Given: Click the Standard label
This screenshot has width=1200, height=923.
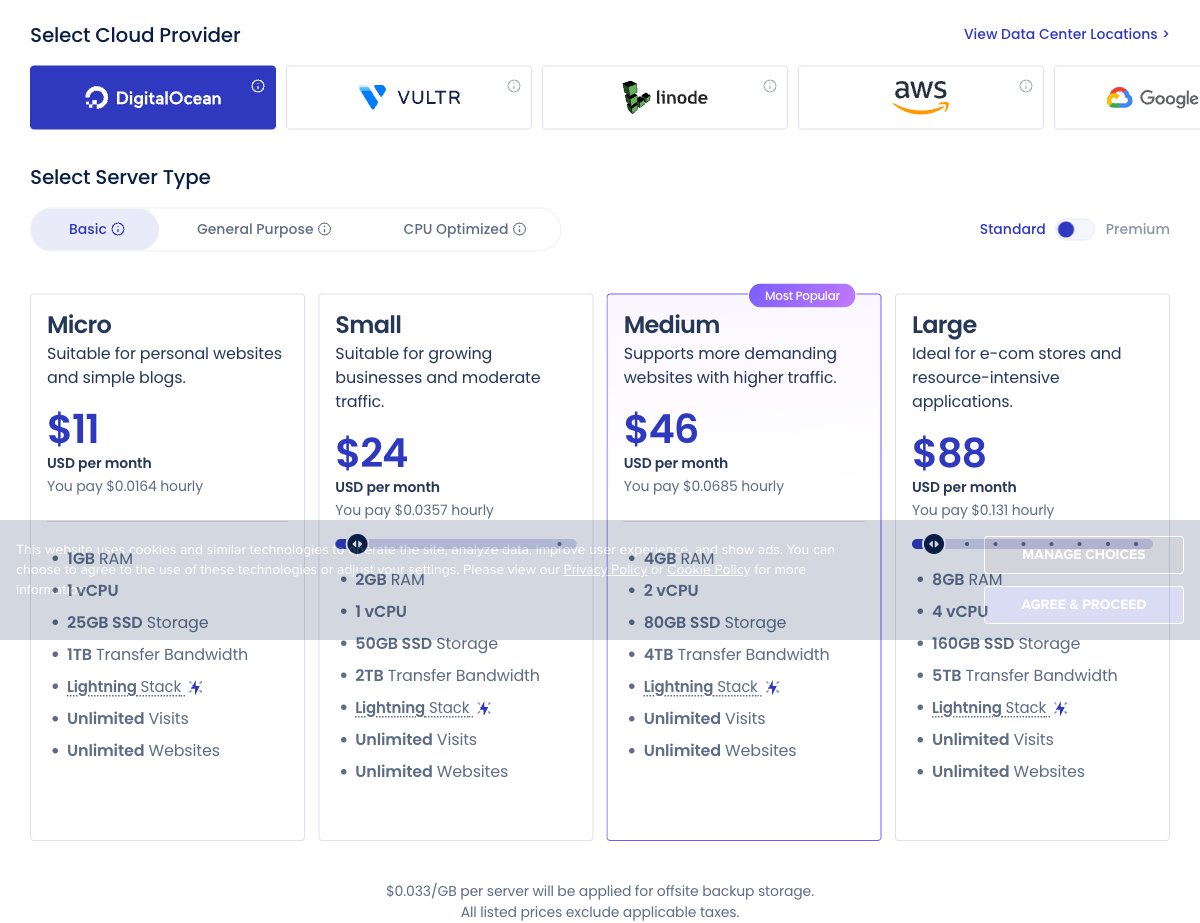Looking at the screenshot, I should 1012,229.
